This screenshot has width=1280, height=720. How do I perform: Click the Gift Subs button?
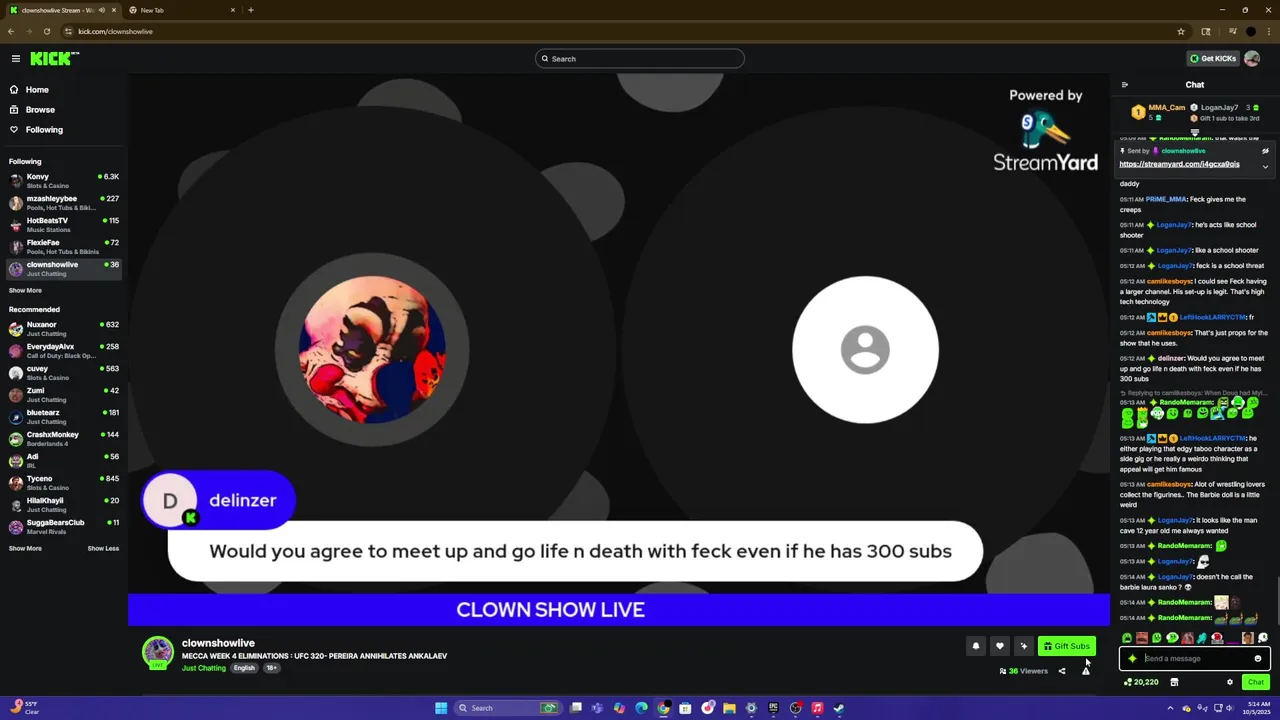coord(1066,646)
